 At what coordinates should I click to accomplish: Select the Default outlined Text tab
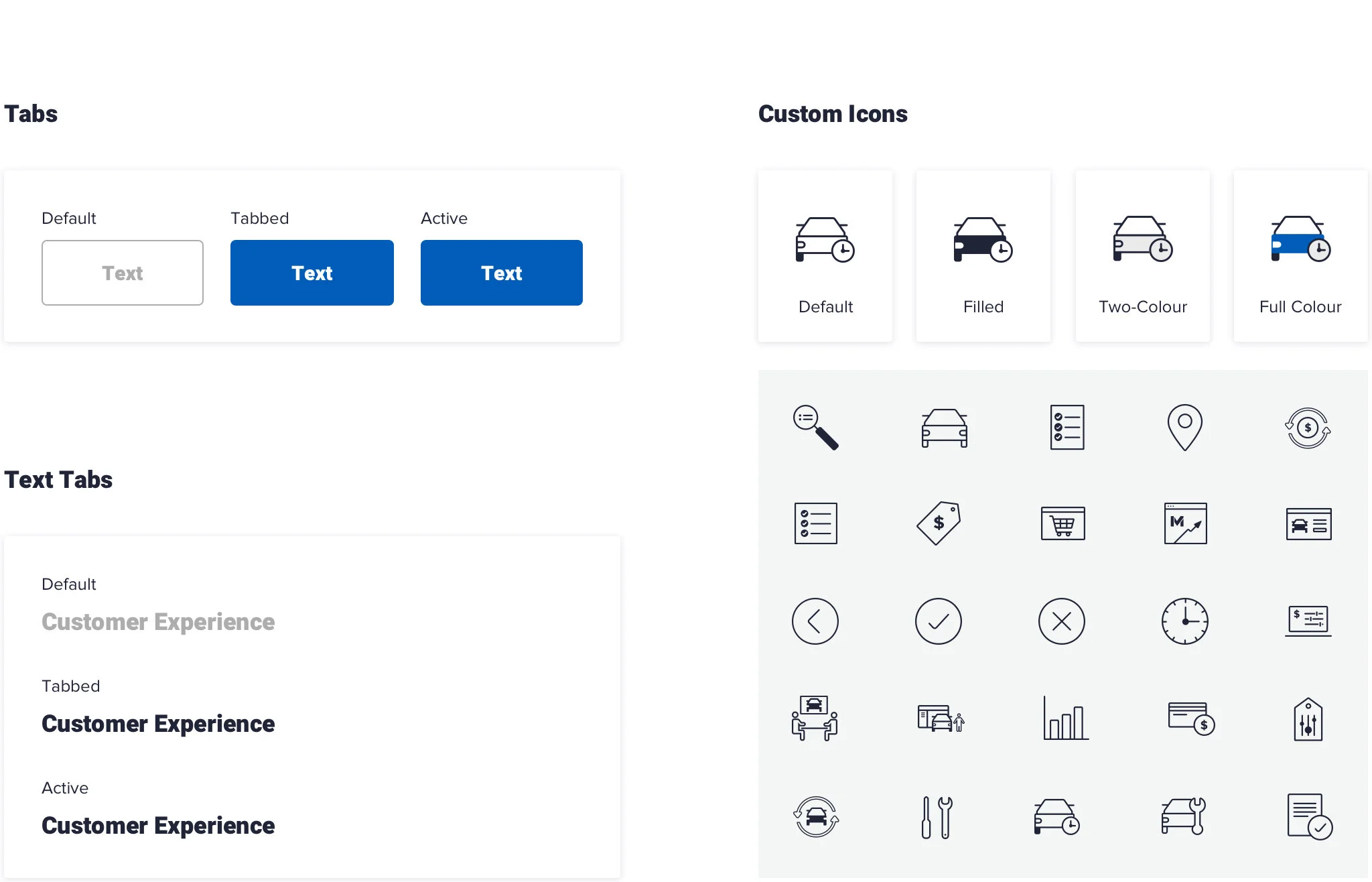coord(123,273)
